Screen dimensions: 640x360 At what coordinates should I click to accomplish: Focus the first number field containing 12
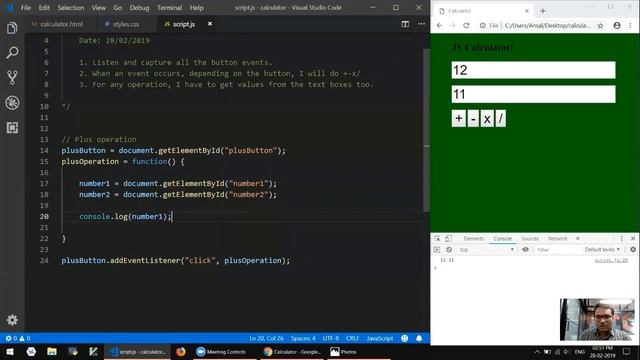tap(533, 70)
